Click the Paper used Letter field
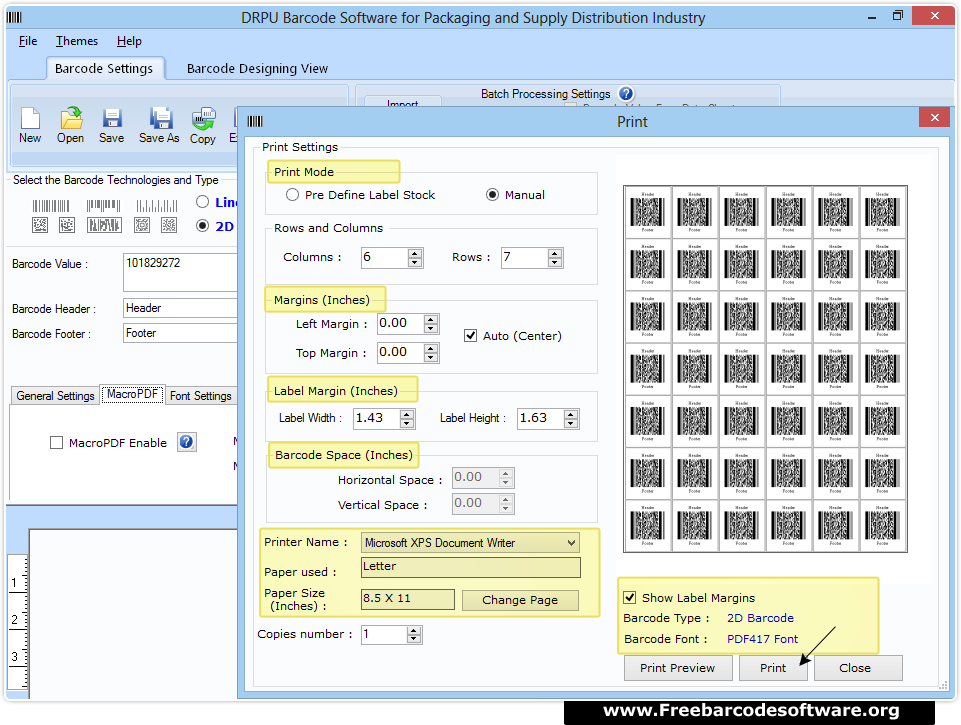Screen dimensions: 961x725 click(471, 567)
